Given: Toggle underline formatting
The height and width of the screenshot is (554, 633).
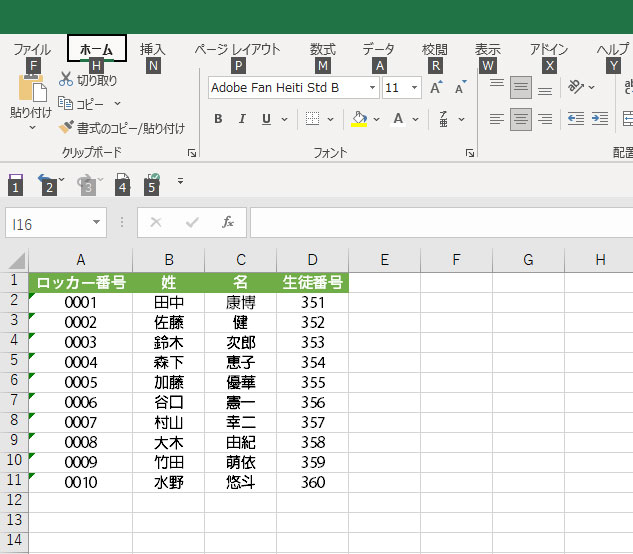Looking at the screenshot, I should click(266, 119).
